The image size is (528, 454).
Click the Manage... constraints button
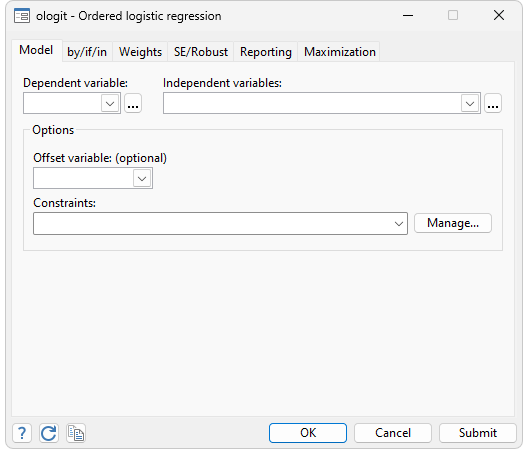(x=453, y=223)
